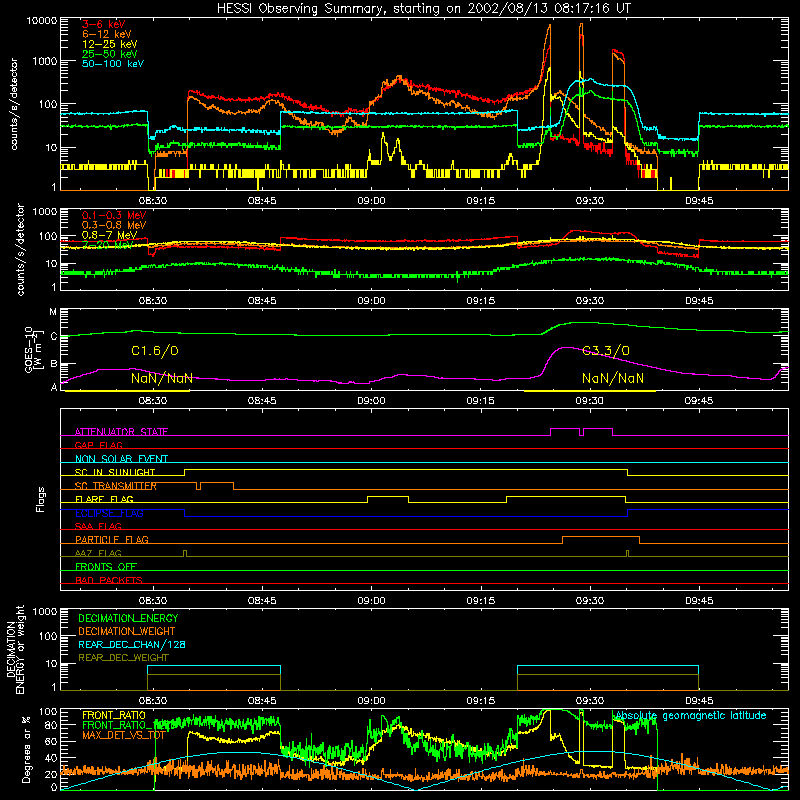Select the green 25-50 keV legend label

(109, 54)
